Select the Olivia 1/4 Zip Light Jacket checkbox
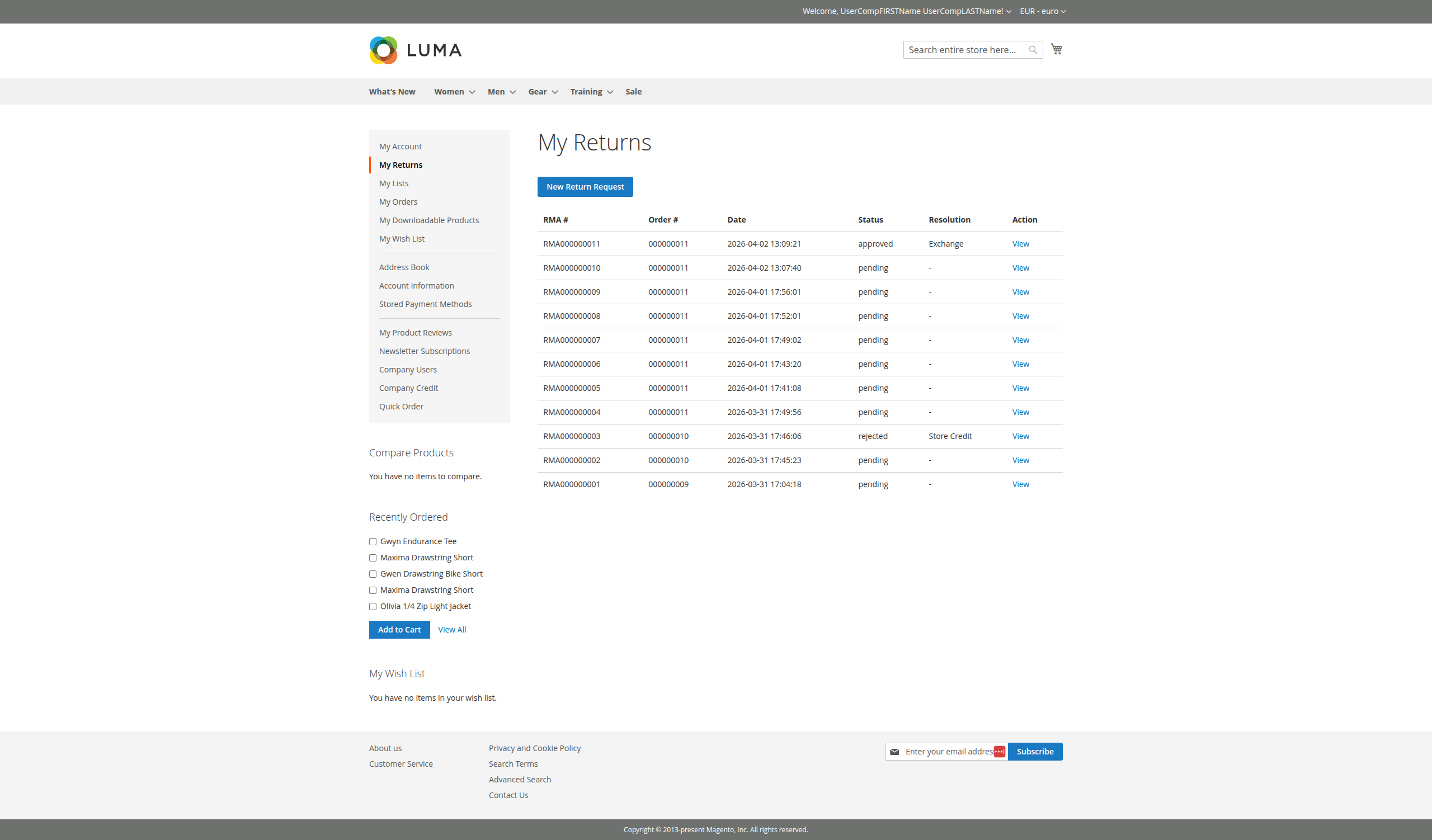The image size is (1432, 840). coord(373,606)
